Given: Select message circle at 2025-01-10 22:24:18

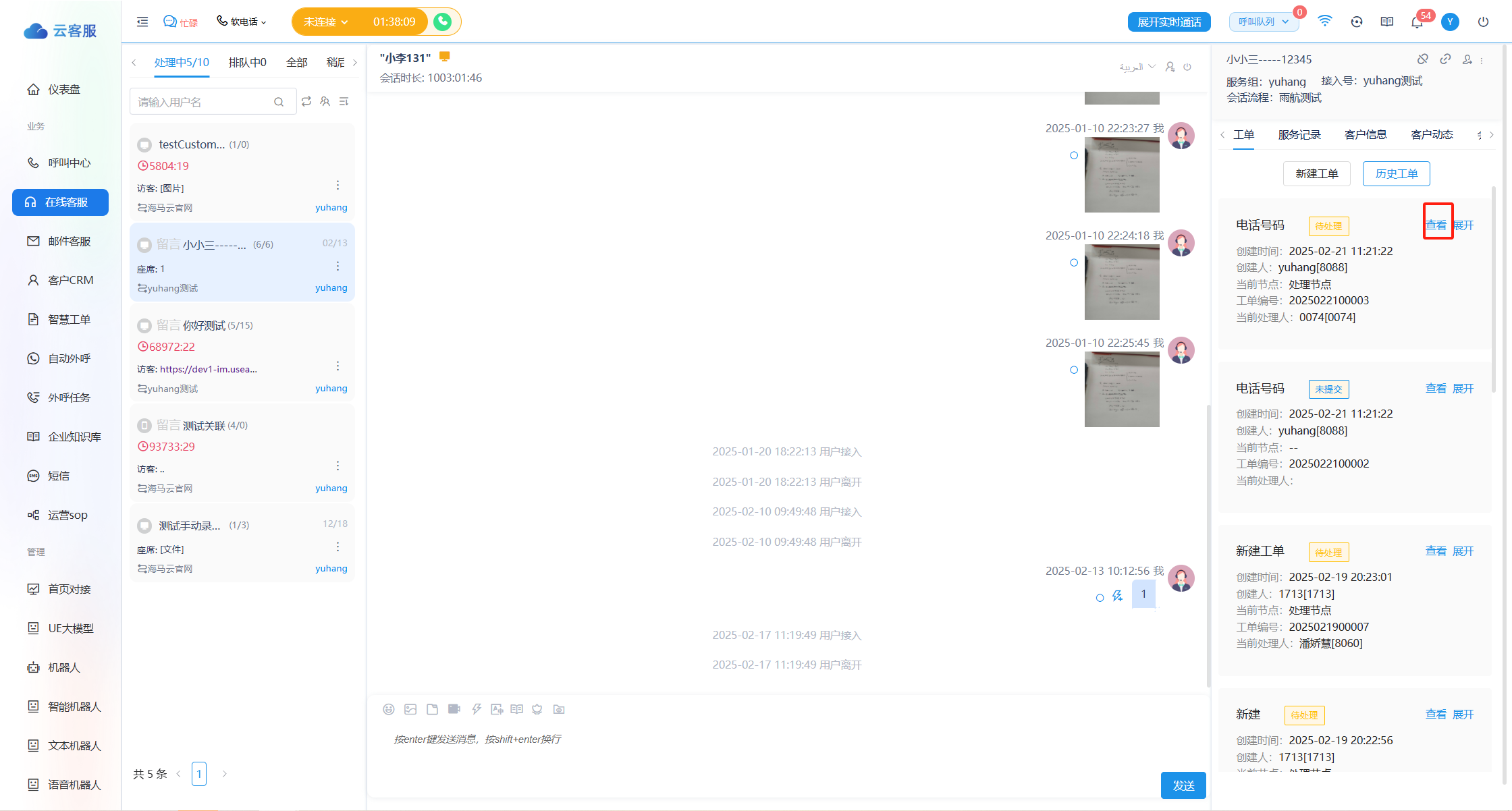Looking at the screenshot, I should (x=1074, y=262).
